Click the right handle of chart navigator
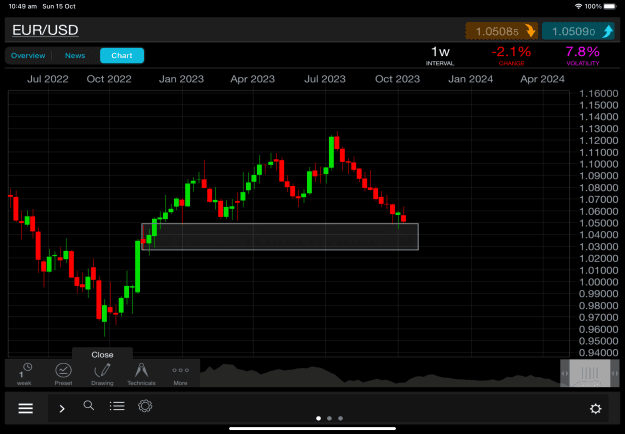The height and width of the screenshot is (434, 625). pos(615,373)
